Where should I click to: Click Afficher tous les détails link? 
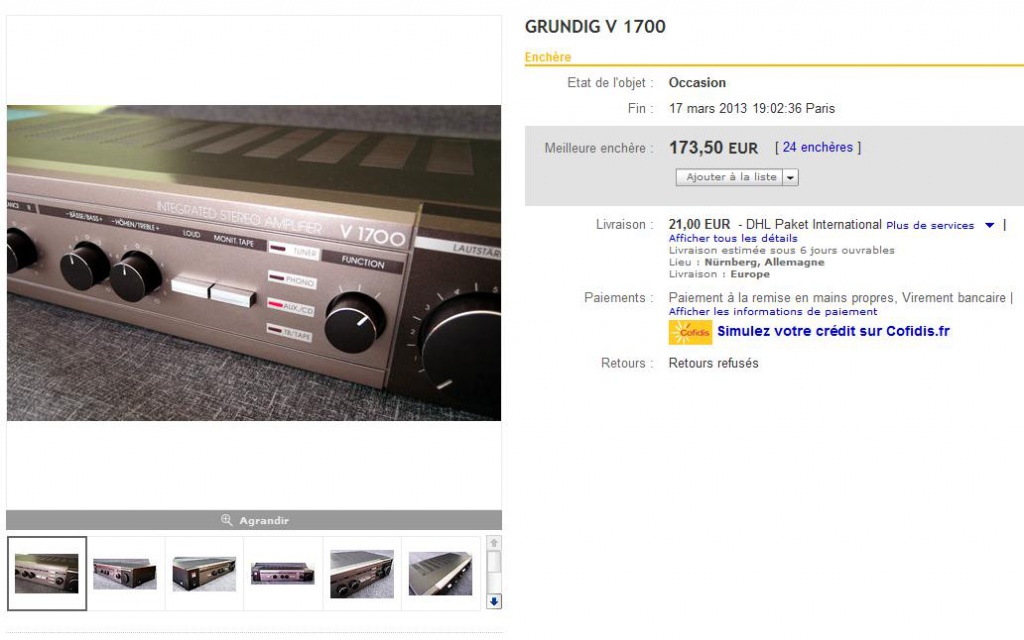point(733,238)
